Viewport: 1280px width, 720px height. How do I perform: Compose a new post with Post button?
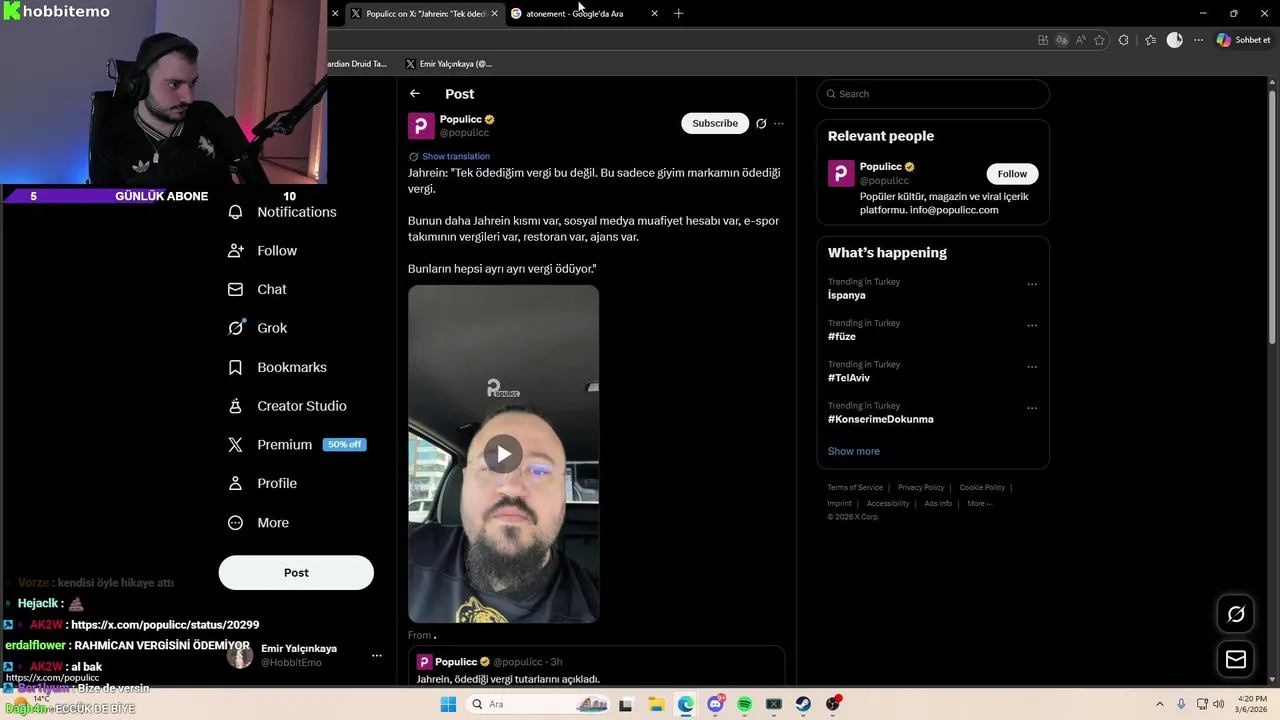point(296,573)
